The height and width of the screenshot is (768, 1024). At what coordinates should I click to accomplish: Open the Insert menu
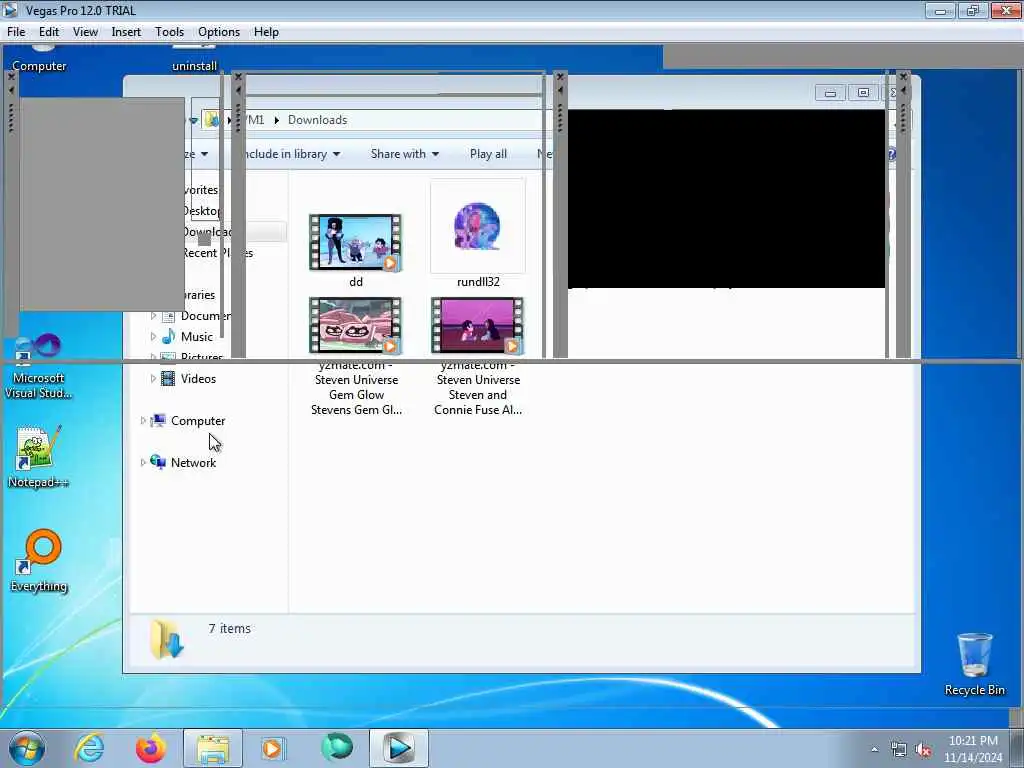126,32
